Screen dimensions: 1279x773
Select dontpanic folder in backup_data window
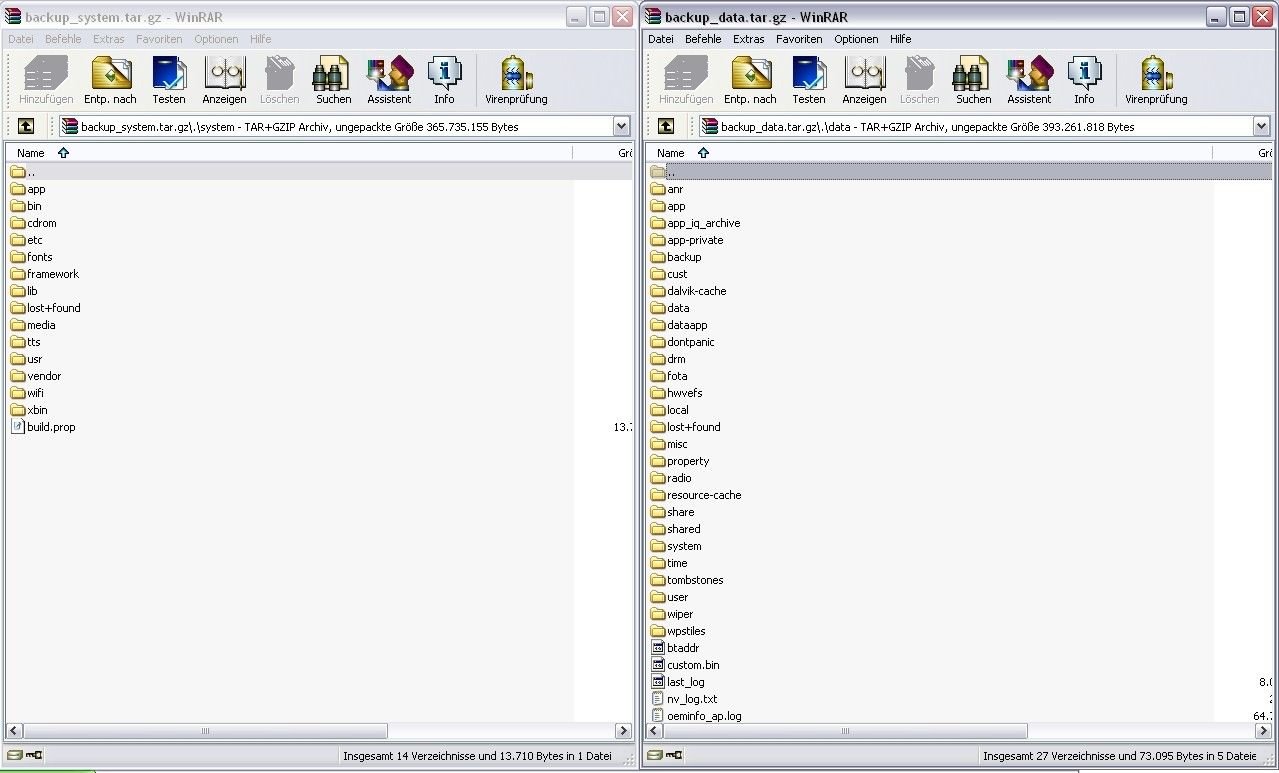coord(683,342)
